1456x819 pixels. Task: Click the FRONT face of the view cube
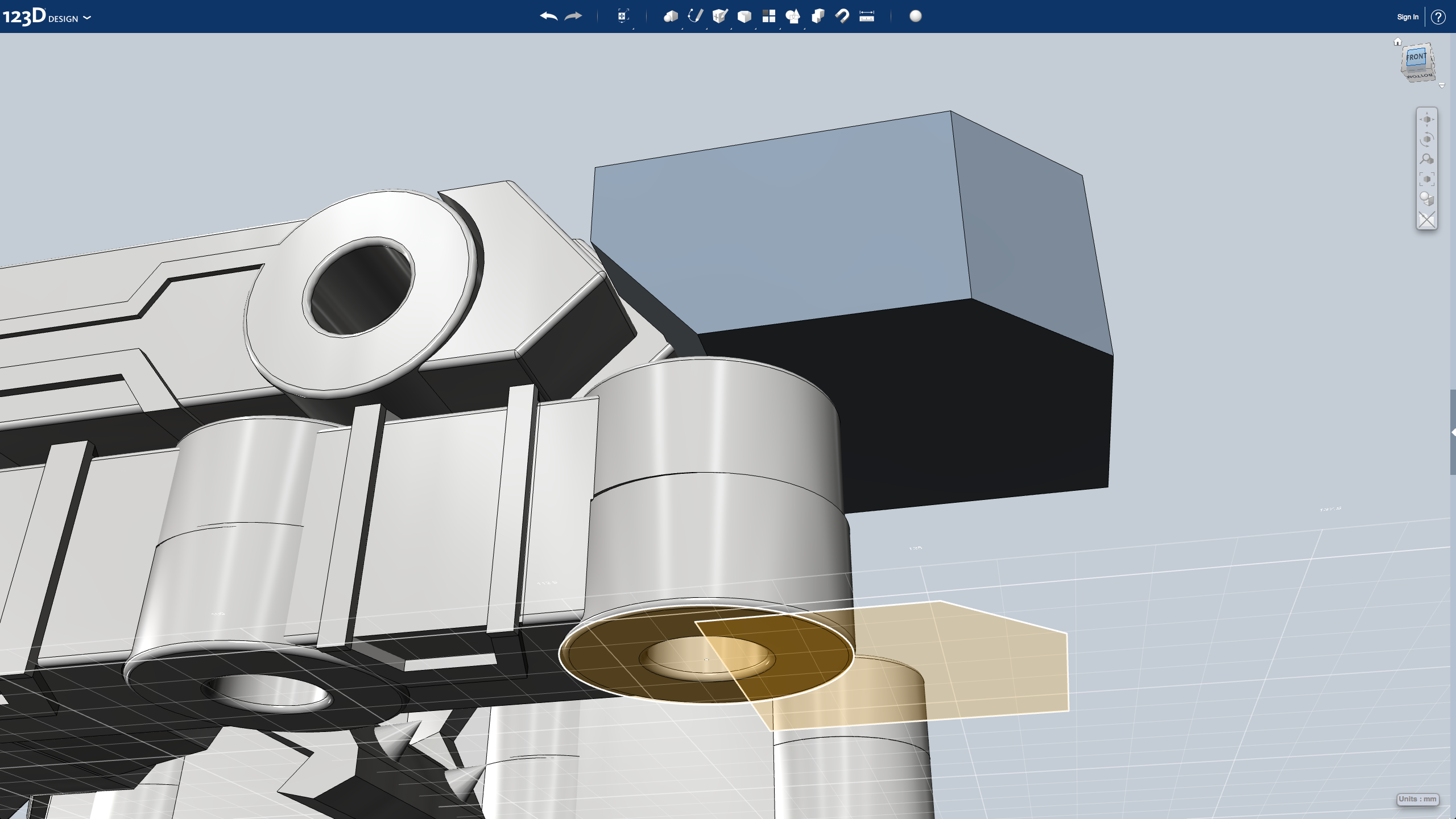(x=1416, y=57)
